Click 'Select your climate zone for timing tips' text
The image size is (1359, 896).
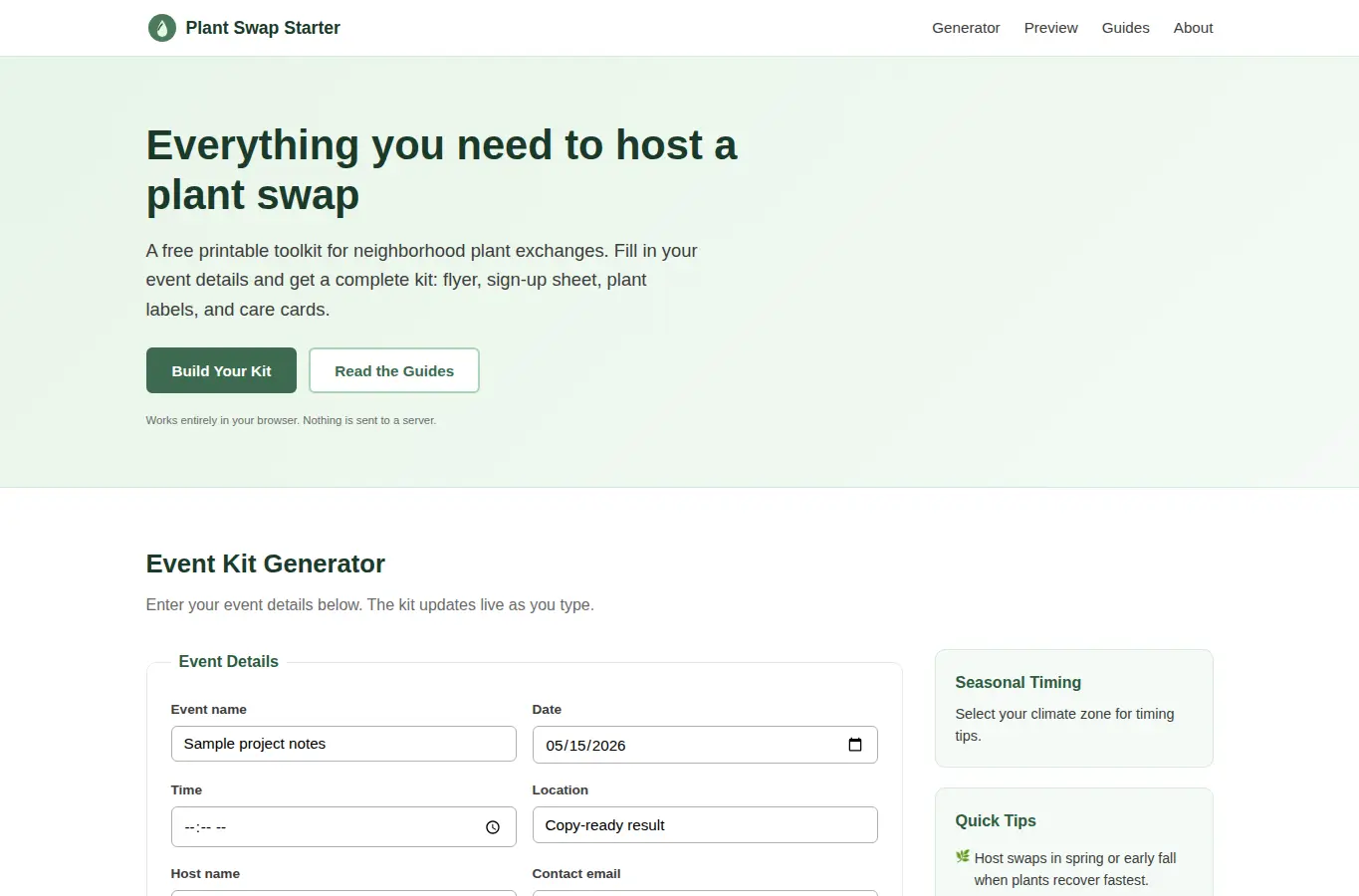pos(1065,725)
